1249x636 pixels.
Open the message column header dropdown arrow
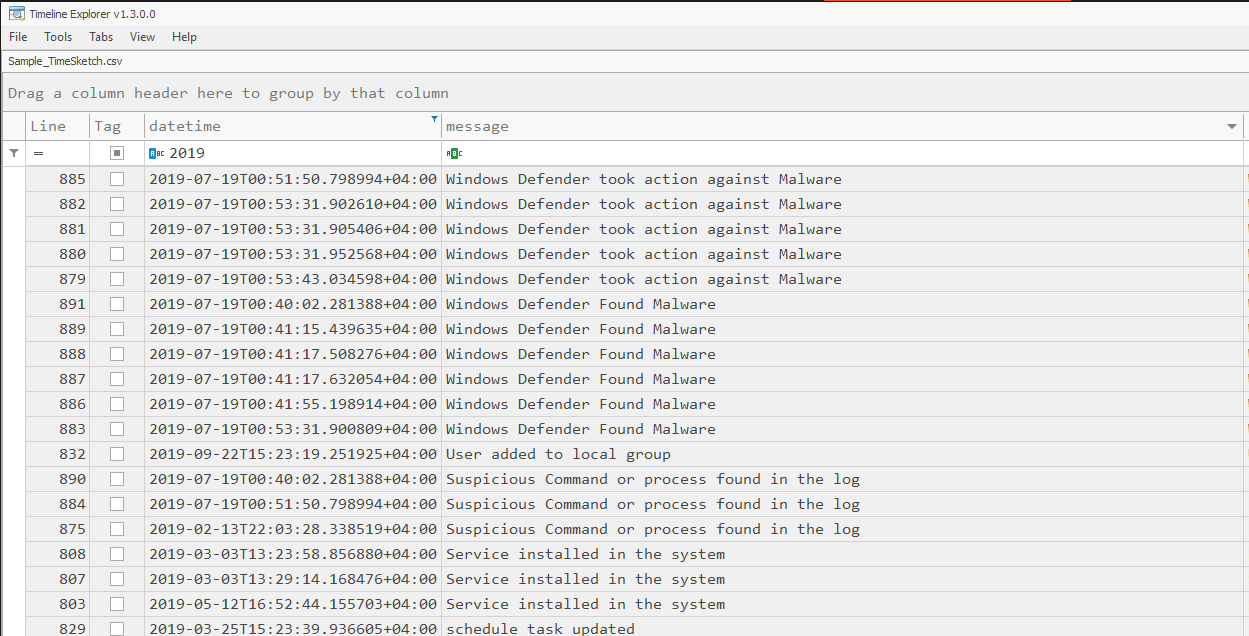coord(1232,127)
